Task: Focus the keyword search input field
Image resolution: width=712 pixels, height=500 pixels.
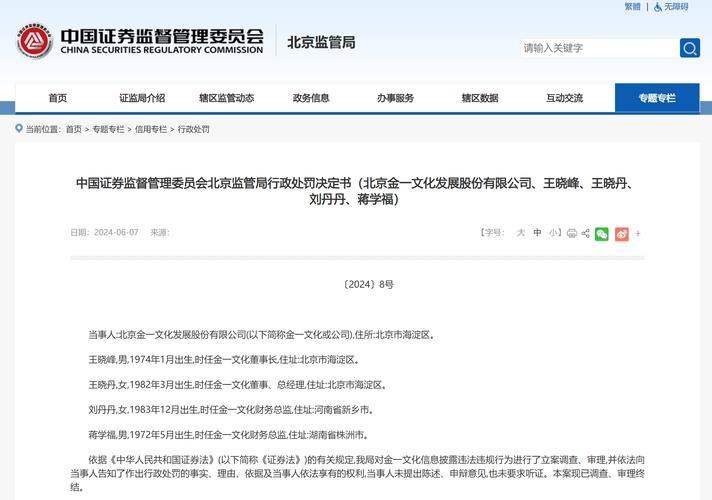Action: [x=598, y=48]
